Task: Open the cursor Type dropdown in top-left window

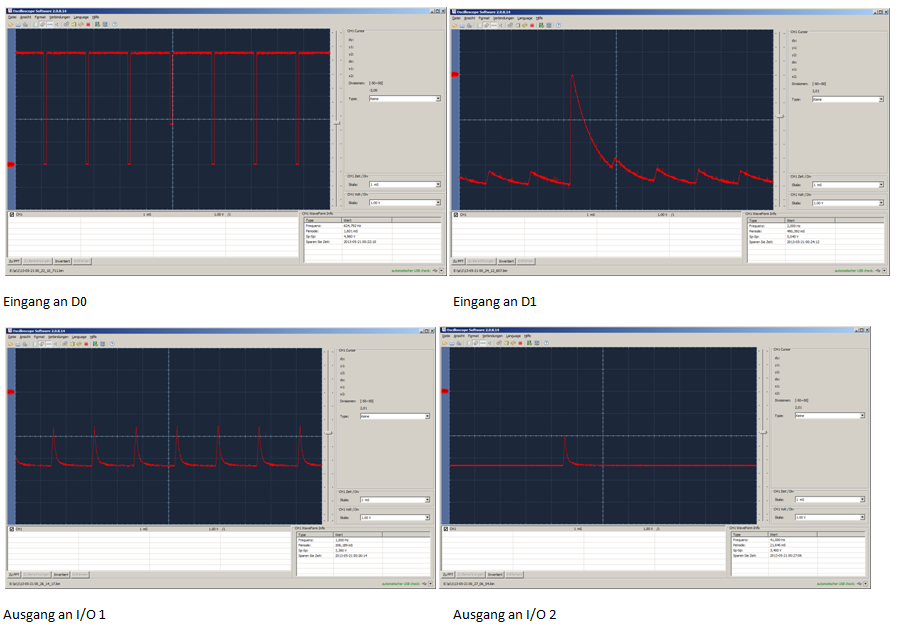Action: click(403, 99)
